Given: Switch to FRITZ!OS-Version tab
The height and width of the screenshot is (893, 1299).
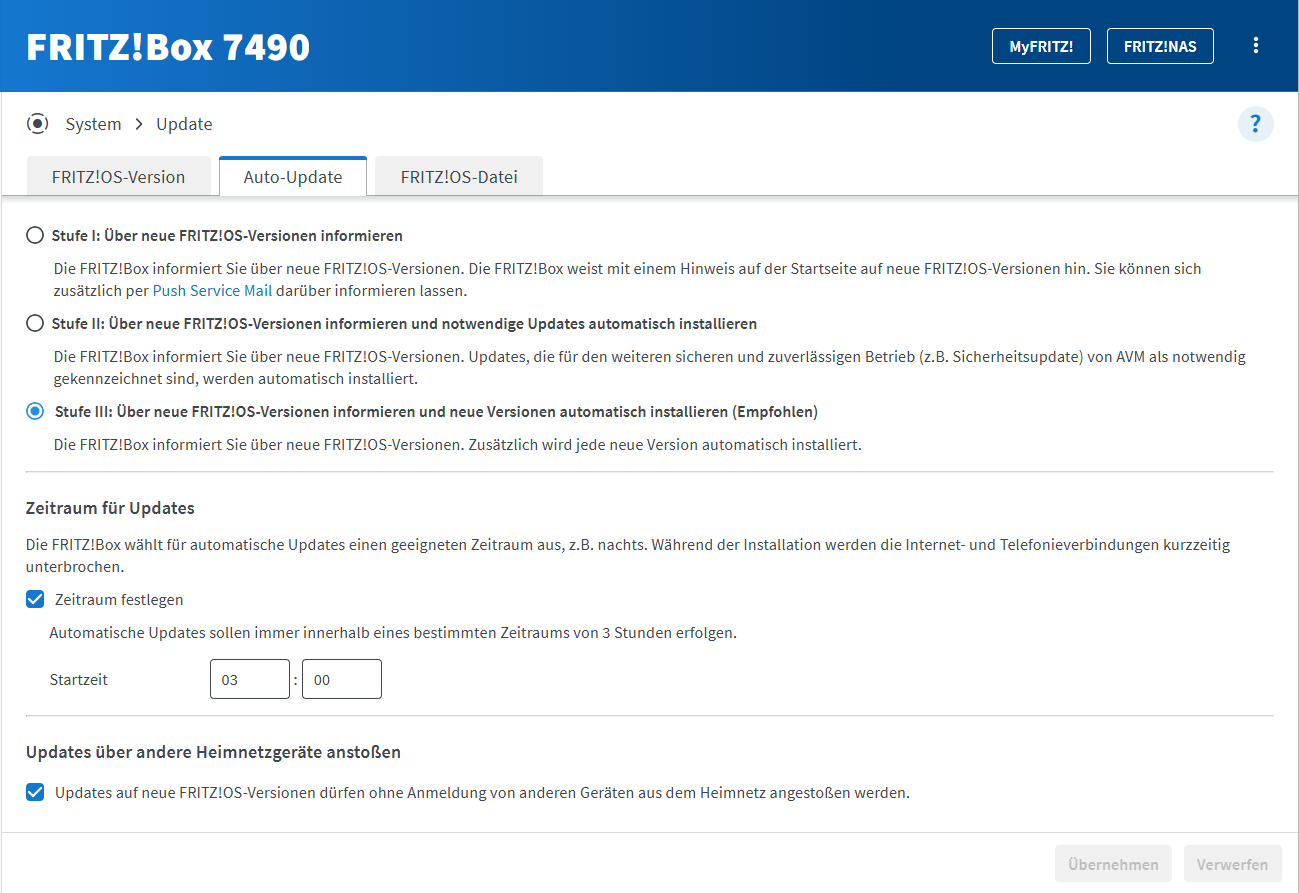Looking at the screenshot, I should point(118,177).
